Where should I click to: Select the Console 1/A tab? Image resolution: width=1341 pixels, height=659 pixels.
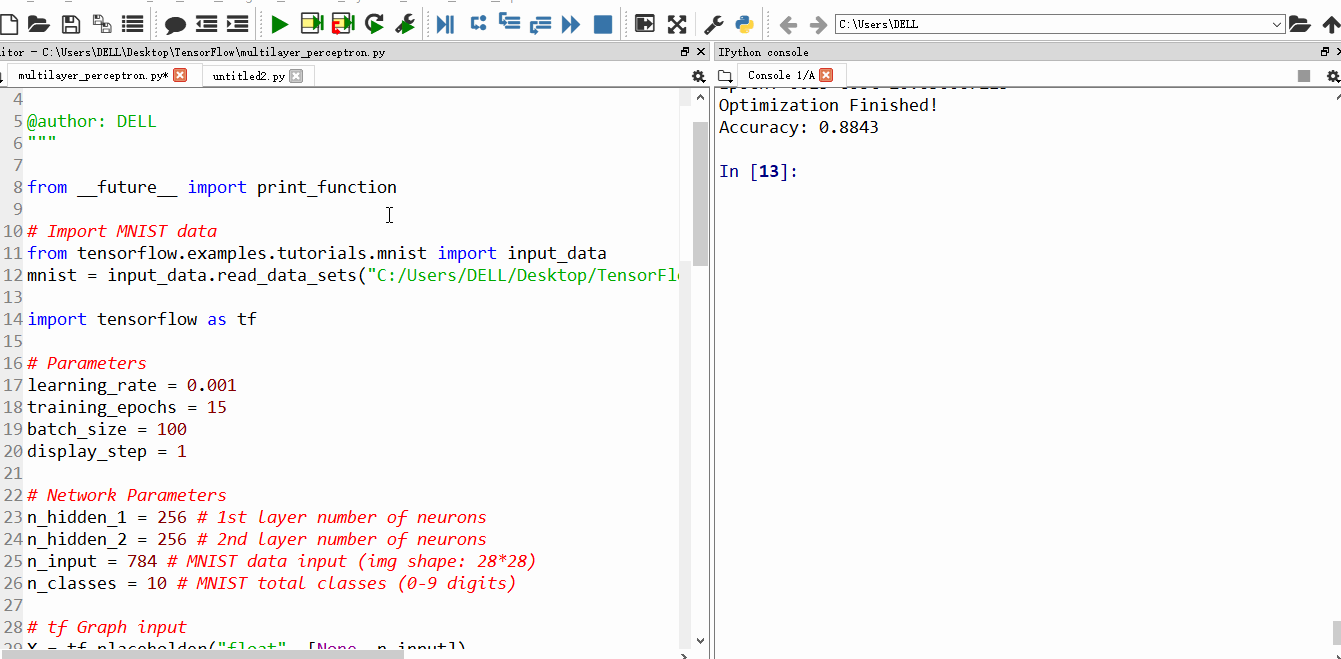782,75
